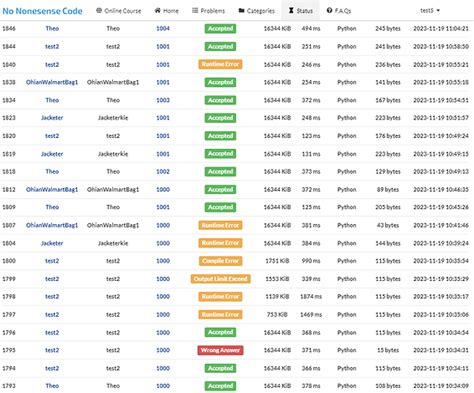Click the Runtime Error badge of submission 1797
The width and height of the screenshot is (474, 393).
[220, 315]
